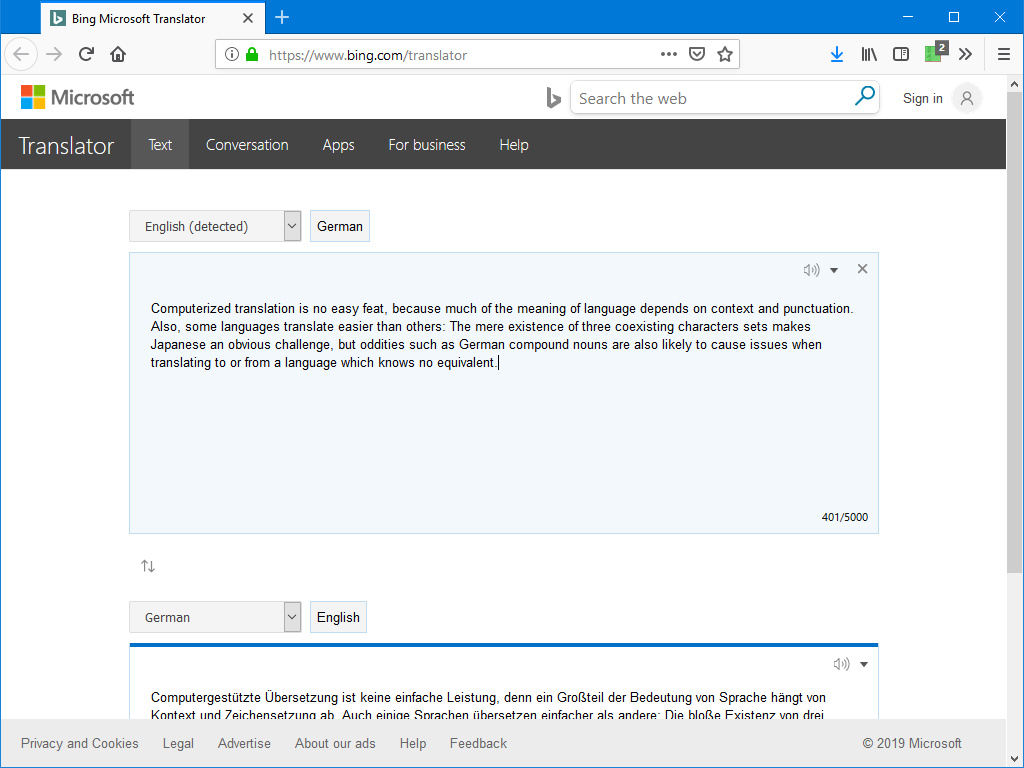Open Help in the Translator navigation bar
Image resolution: width=1024 pixels, height=768 pixels.
[x=514, y=144]
